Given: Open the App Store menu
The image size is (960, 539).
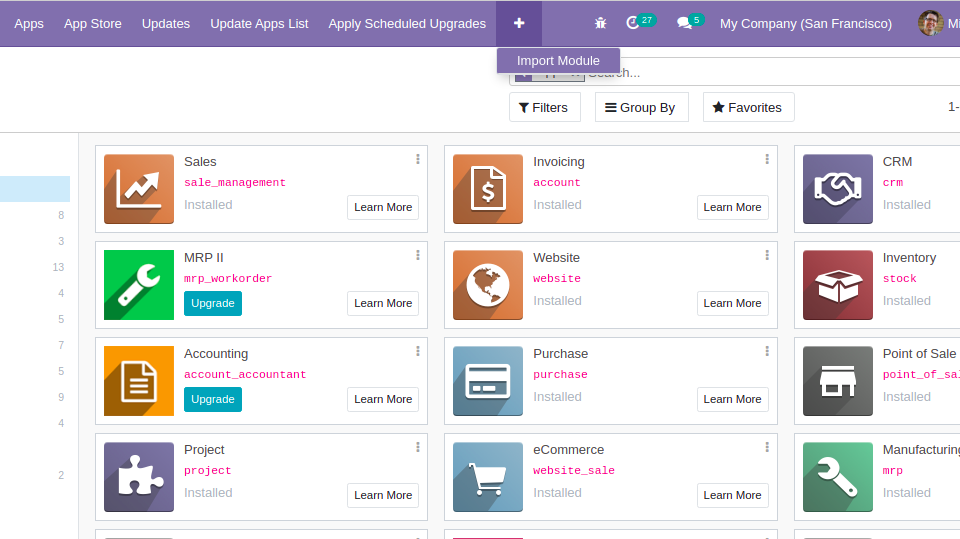Looking at the screenshot, I should pyautogui.click(x=92, y=23).
